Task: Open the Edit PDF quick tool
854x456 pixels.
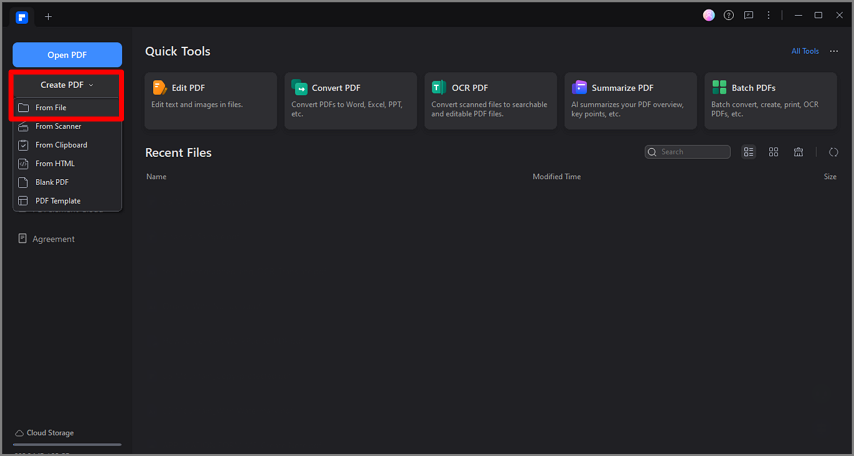Action: click(211, 101)
